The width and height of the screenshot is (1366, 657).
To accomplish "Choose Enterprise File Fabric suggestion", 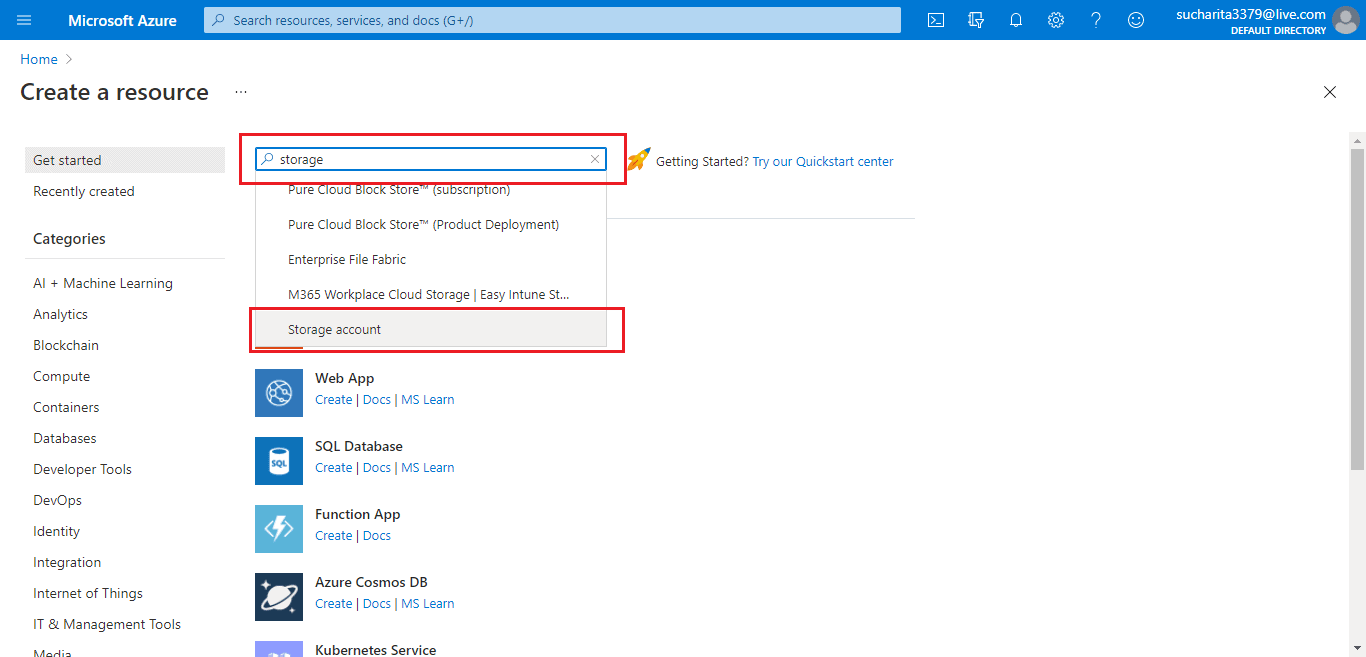I will (347, 260).
